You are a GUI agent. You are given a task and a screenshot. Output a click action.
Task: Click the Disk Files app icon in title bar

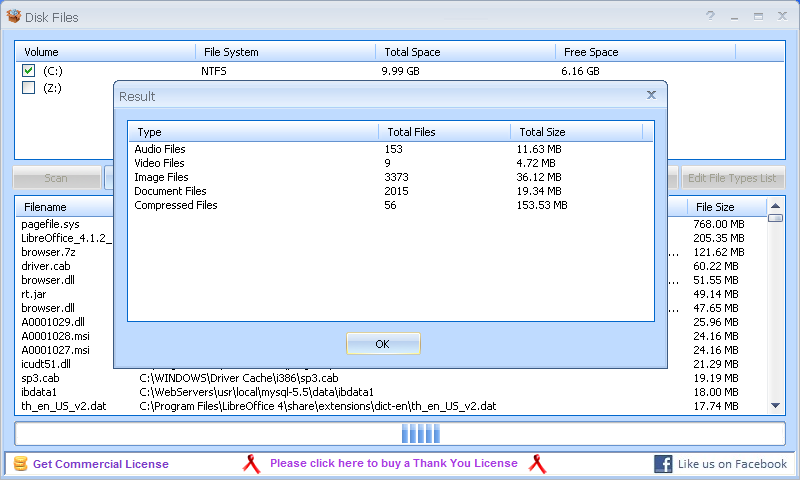pyautogui.click(x=14, y=16)
